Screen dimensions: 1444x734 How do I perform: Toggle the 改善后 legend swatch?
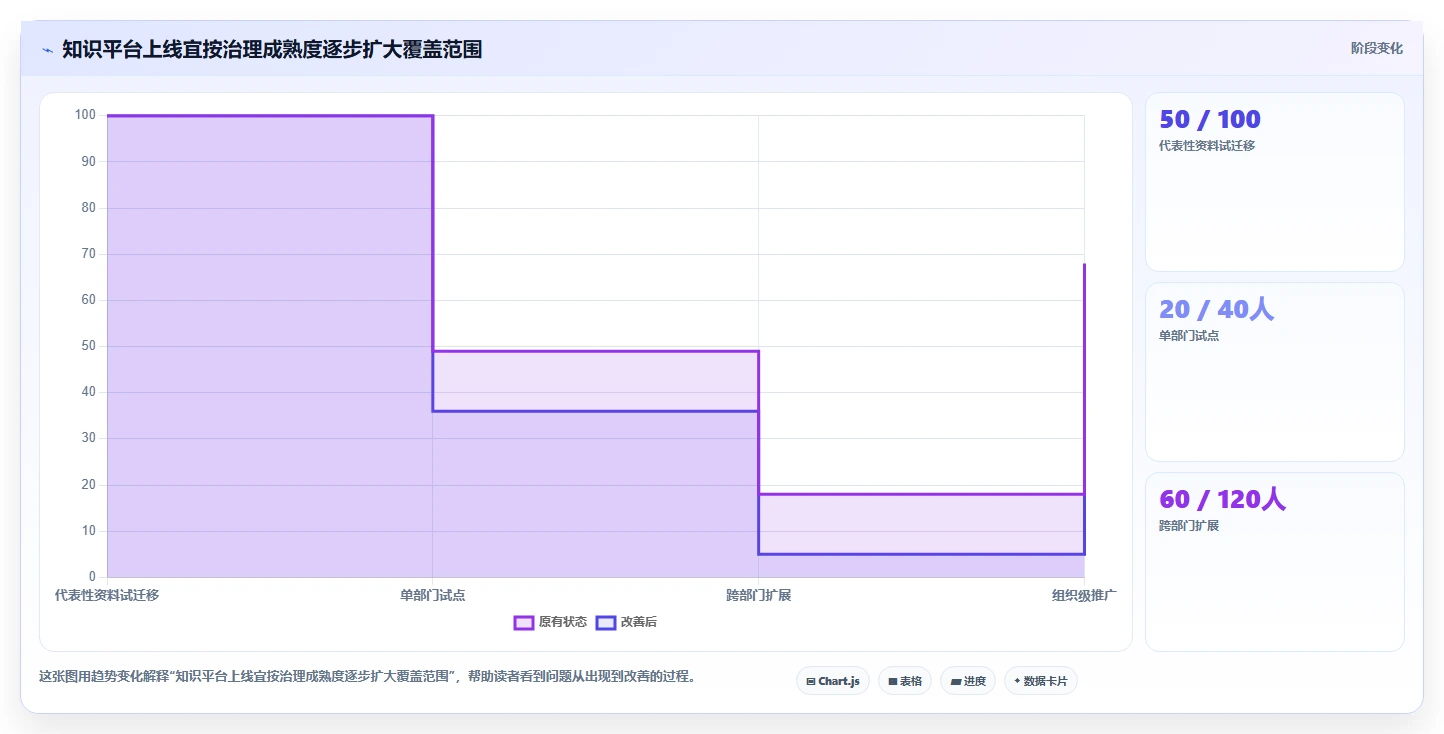pos(605,622)
